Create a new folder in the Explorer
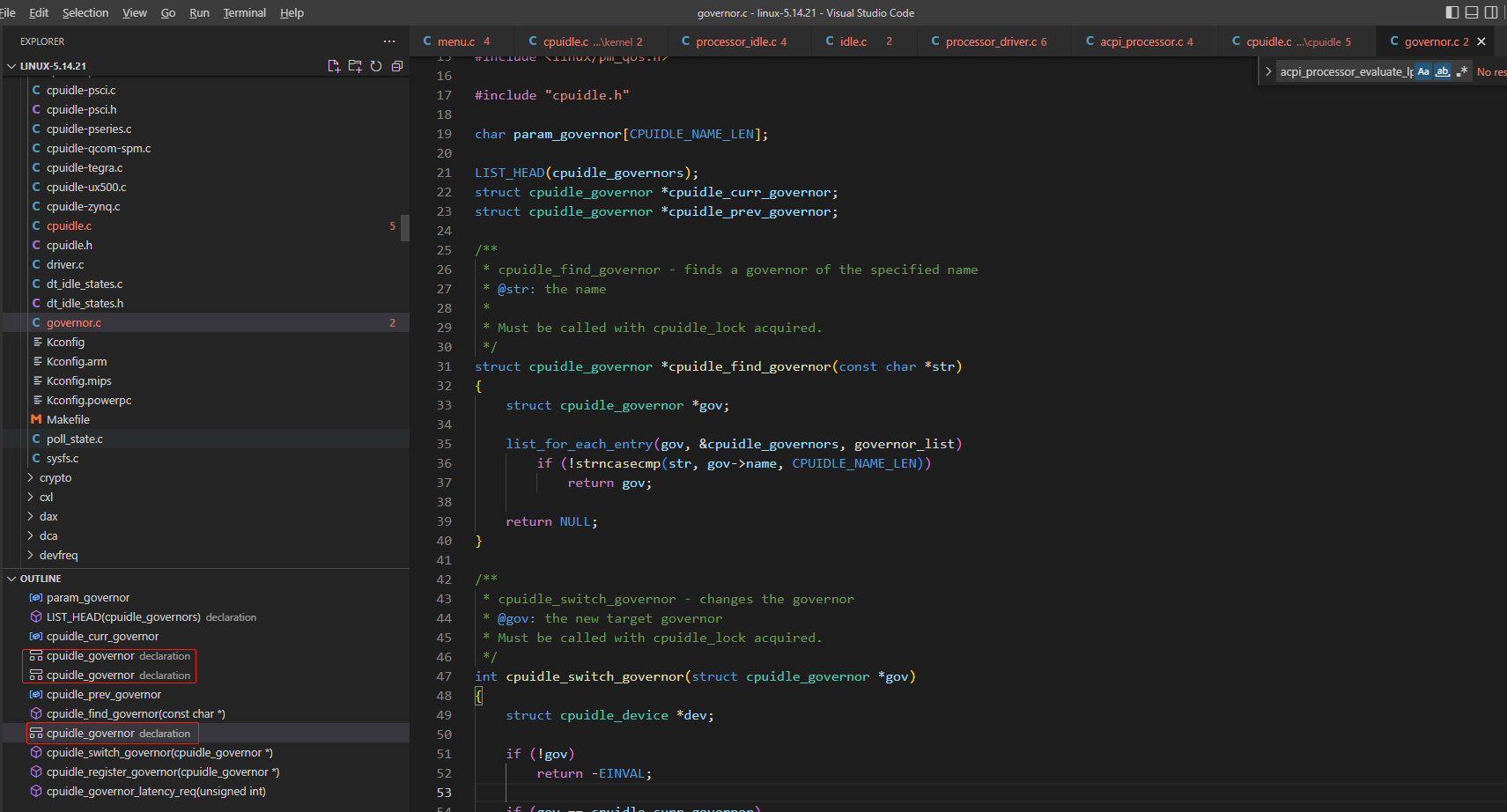The width and height of the screenshot is (1507, 812). [355, 65]
